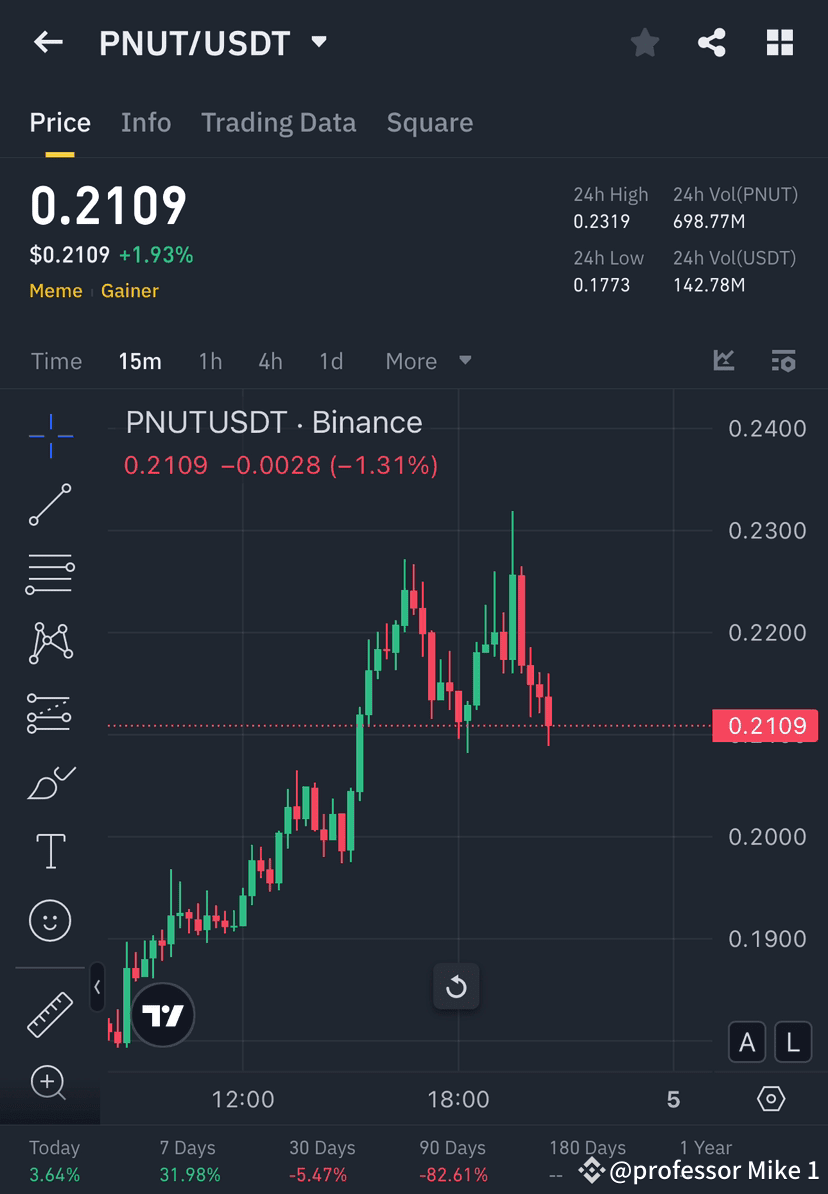Select the emoji sticker tool
This screenshot has height=1194, width=828.
(x=50, y=920)
